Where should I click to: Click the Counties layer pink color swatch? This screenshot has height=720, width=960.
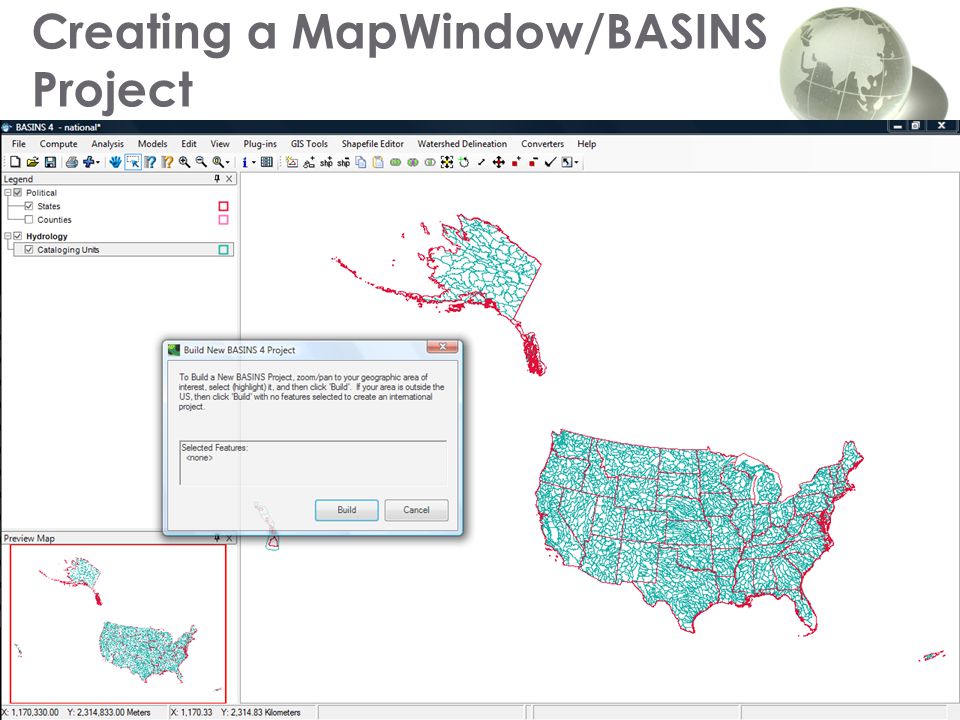pyautogui.click(x=223, y=219)
